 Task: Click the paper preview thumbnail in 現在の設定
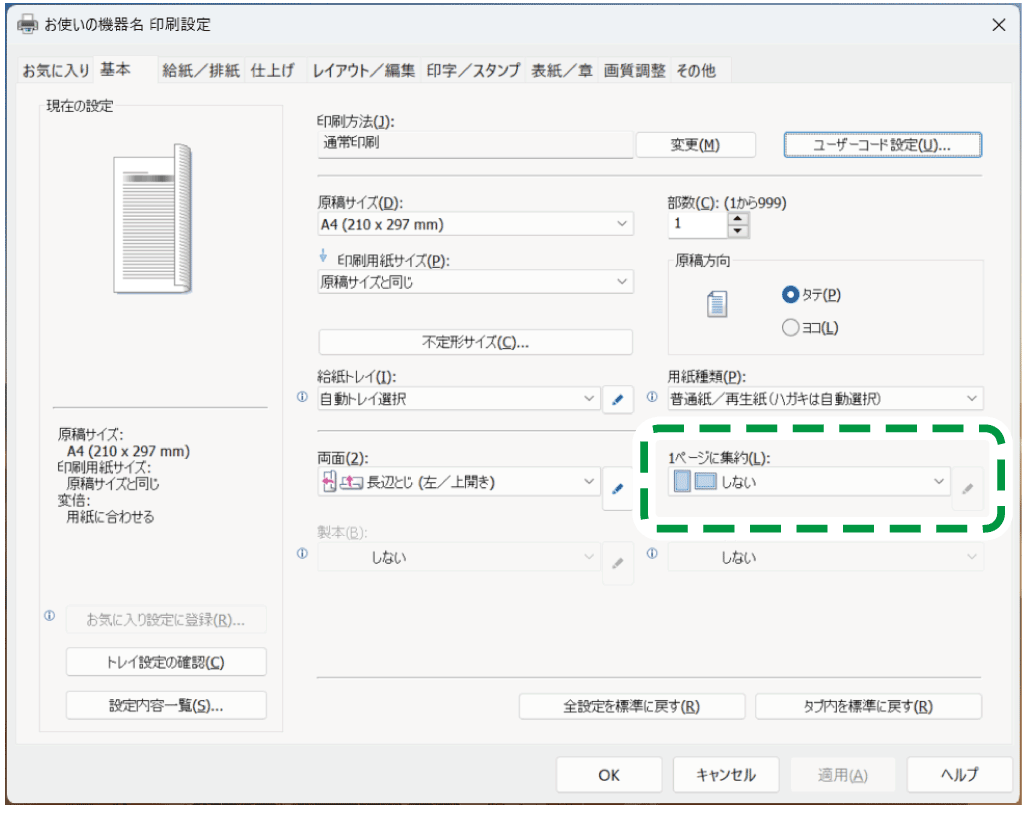153,219
